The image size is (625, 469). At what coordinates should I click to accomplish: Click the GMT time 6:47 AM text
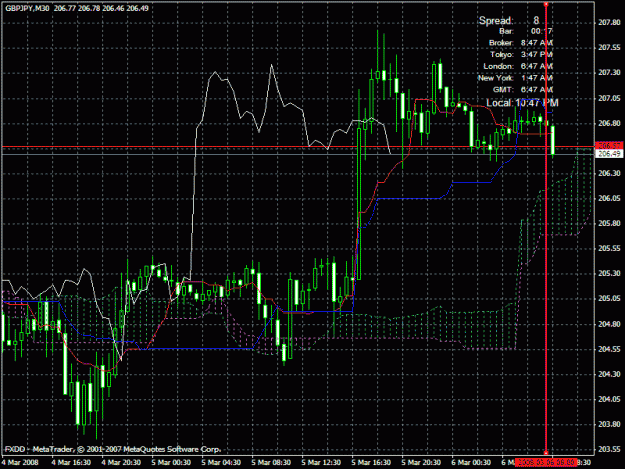click(537, 89)
